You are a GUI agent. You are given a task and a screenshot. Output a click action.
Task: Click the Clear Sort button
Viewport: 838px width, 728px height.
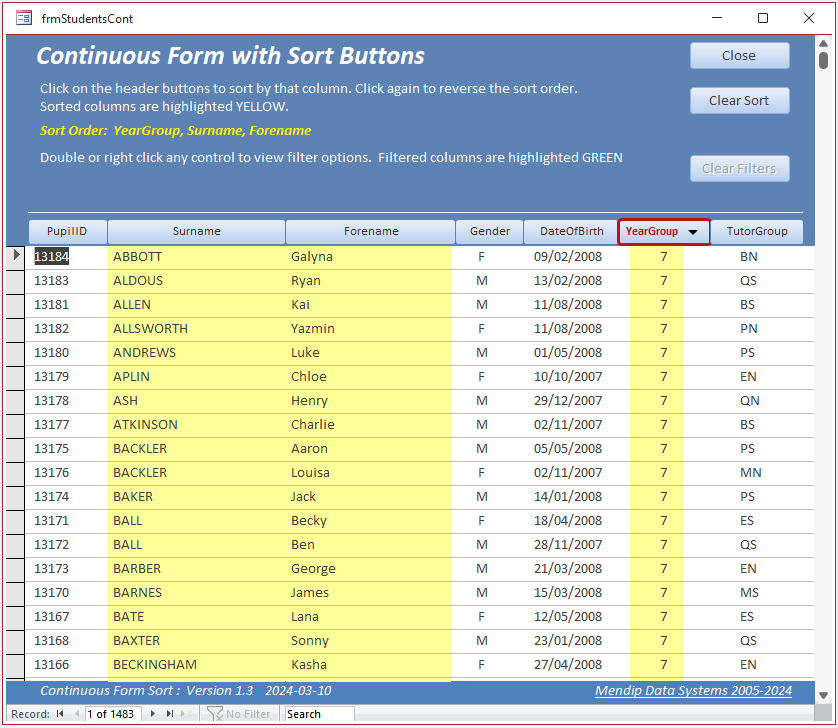739,100
